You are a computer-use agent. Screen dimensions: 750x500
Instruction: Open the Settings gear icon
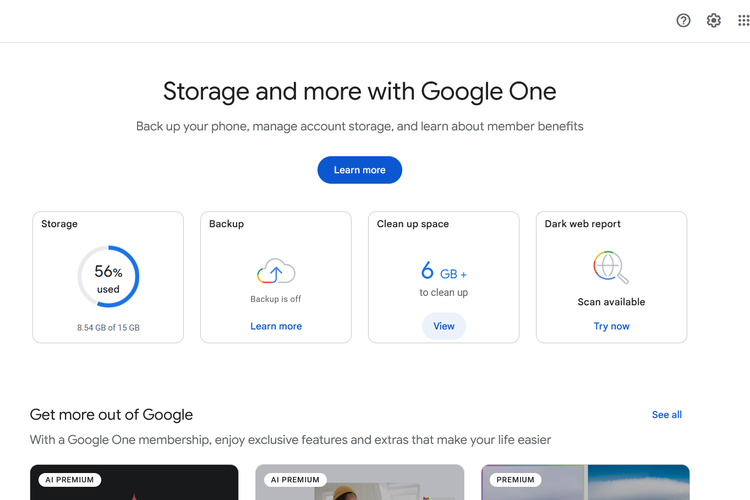click(x=713, y=20)
